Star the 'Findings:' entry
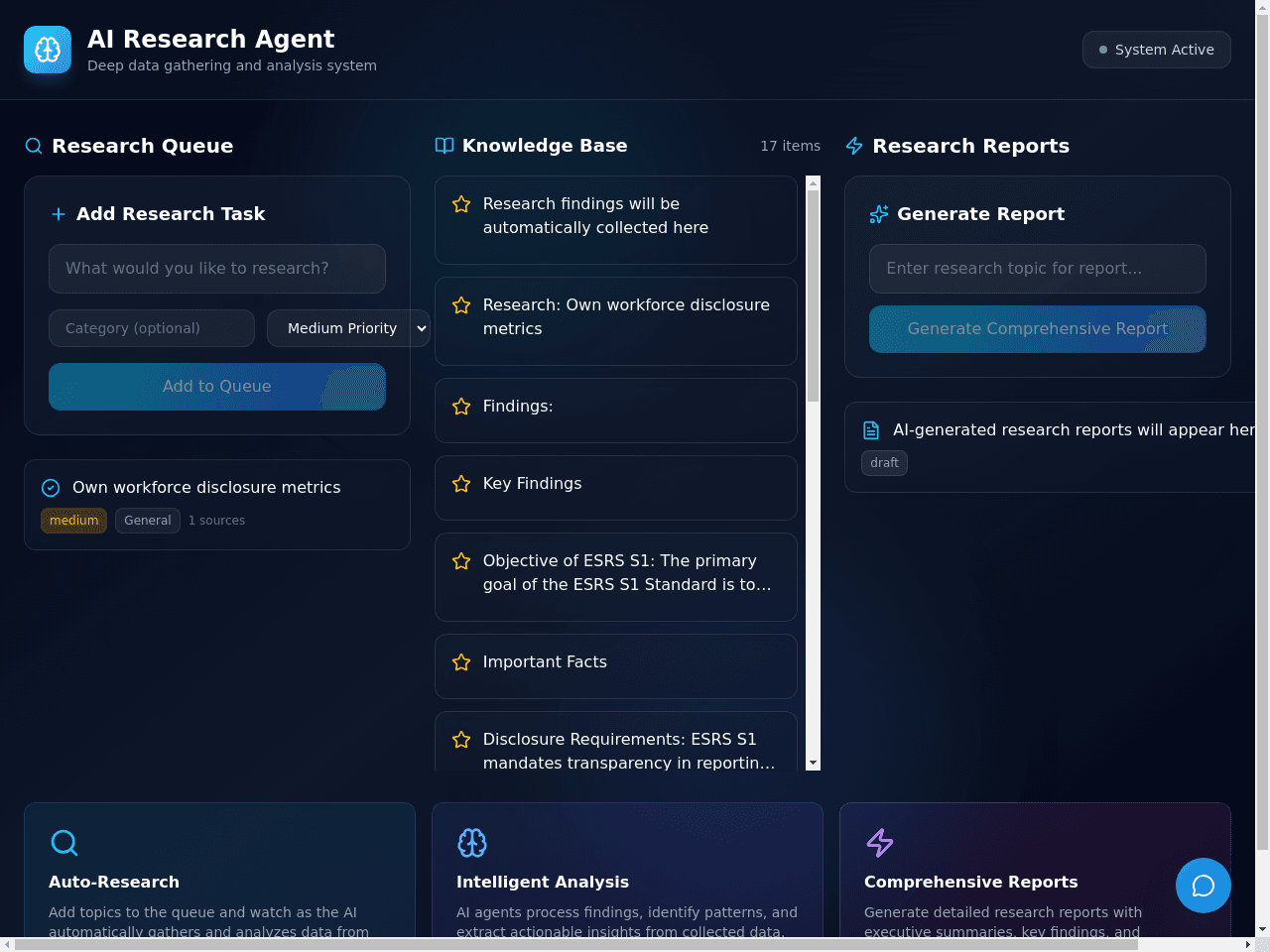1270x952 pixels. pyautogui.click(x=461, y=407)
